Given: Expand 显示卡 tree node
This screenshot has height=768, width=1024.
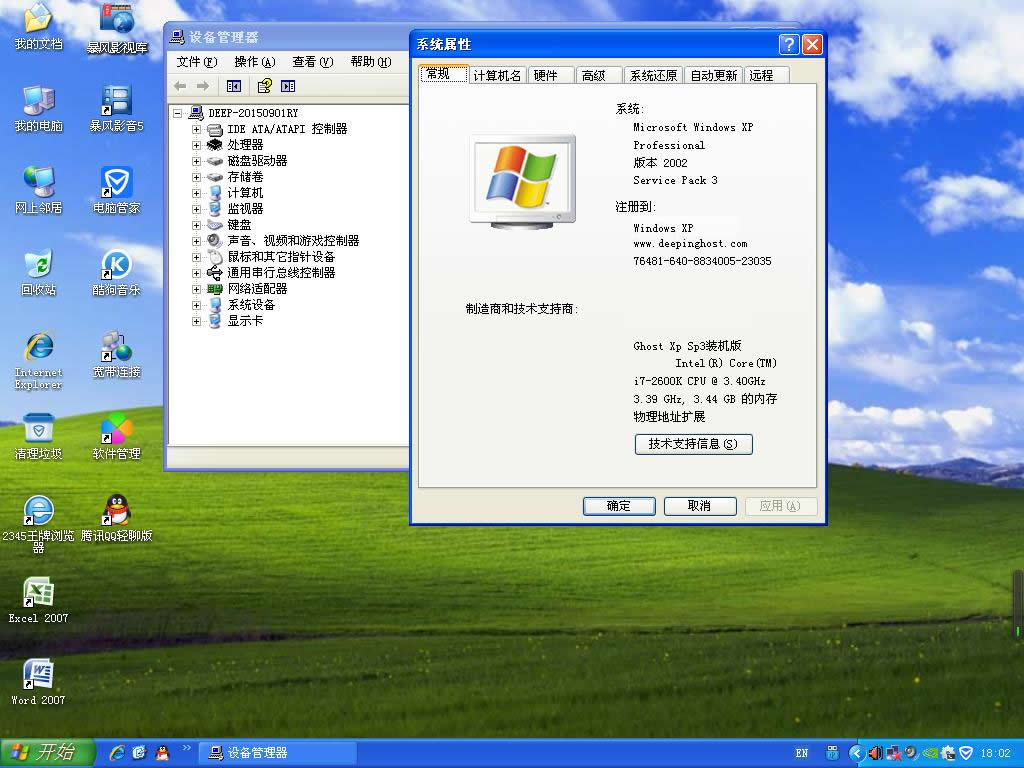Looking at the screenshot, I should pyautogui.click(x=196, y=321).
